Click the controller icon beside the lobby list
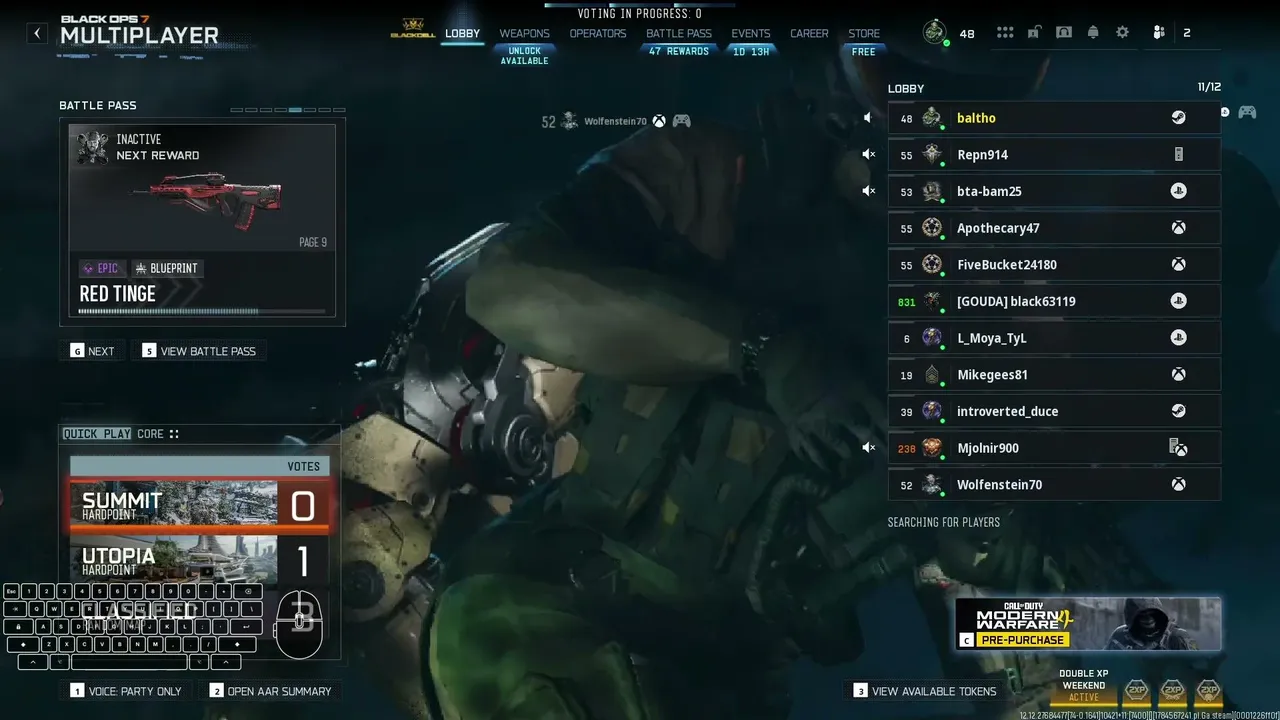Viewport: 1280px width, 720px height. pyautogui.click(x=1247, y=112)
